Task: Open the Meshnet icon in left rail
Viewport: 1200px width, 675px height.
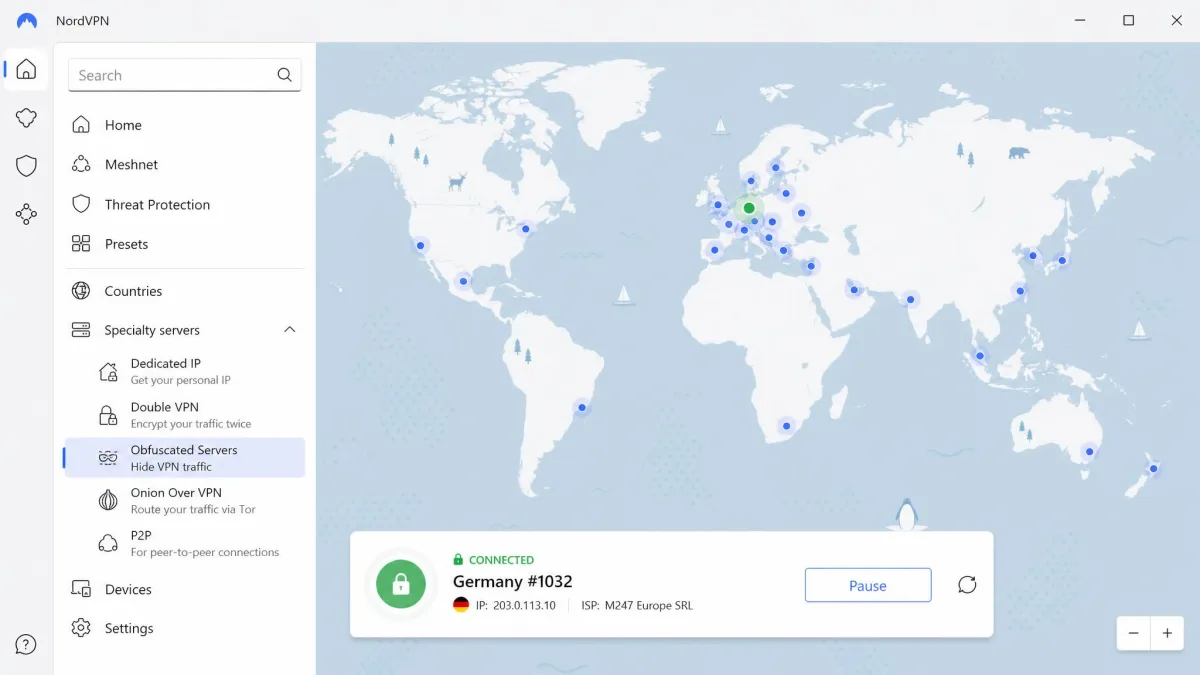Action: click(x=27, y=118)
